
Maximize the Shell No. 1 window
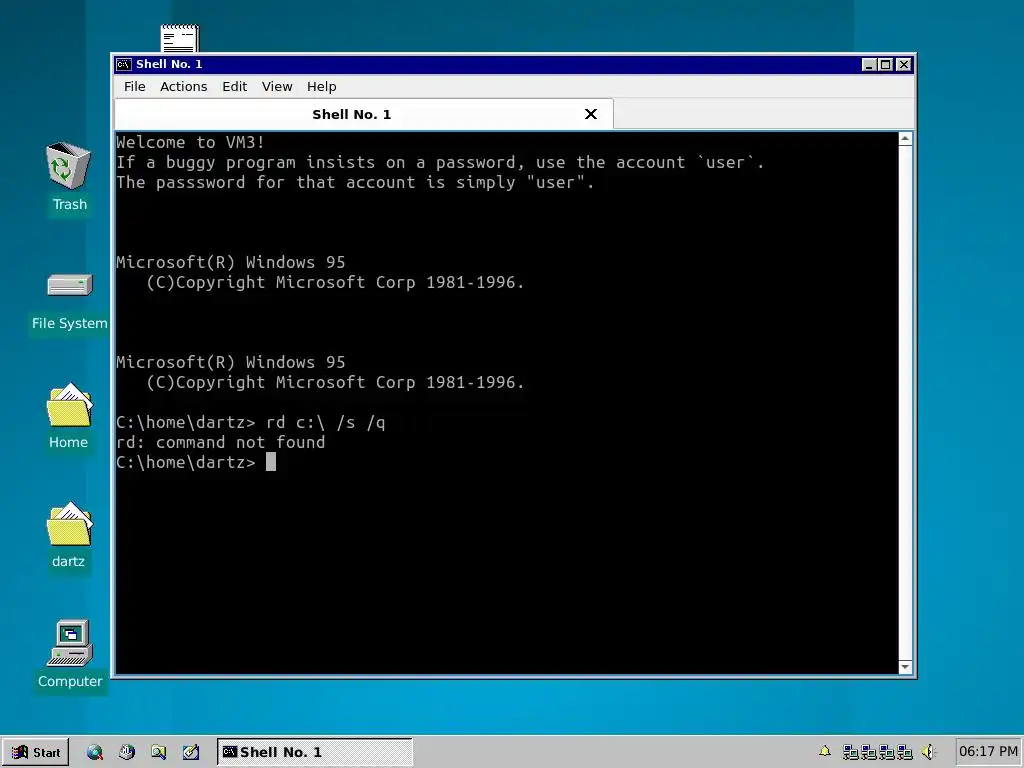point(886,64)
